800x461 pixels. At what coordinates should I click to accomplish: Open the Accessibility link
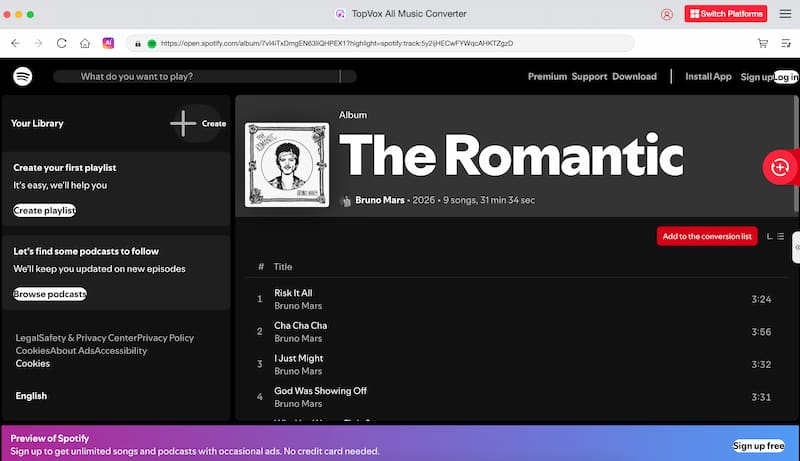(x=120, y=351)
